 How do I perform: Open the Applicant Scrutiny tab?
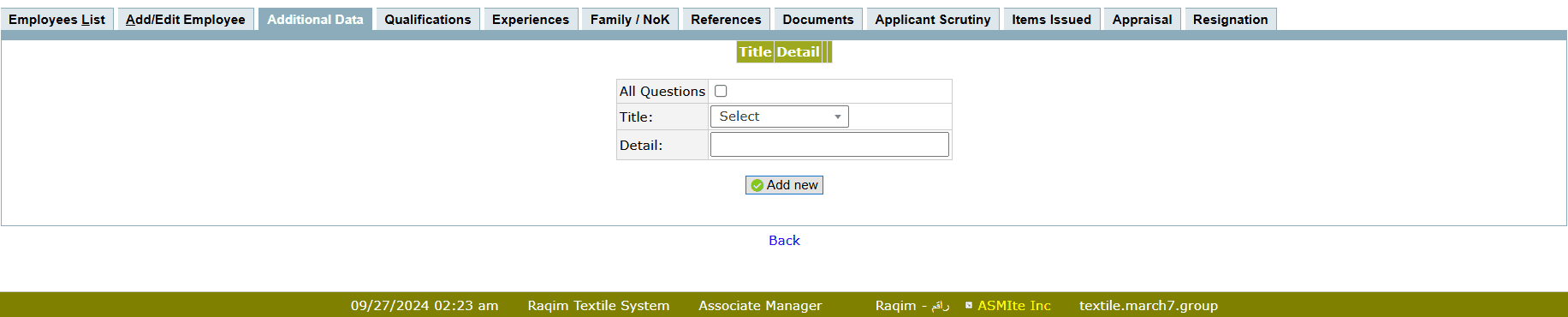click(933, 19)
